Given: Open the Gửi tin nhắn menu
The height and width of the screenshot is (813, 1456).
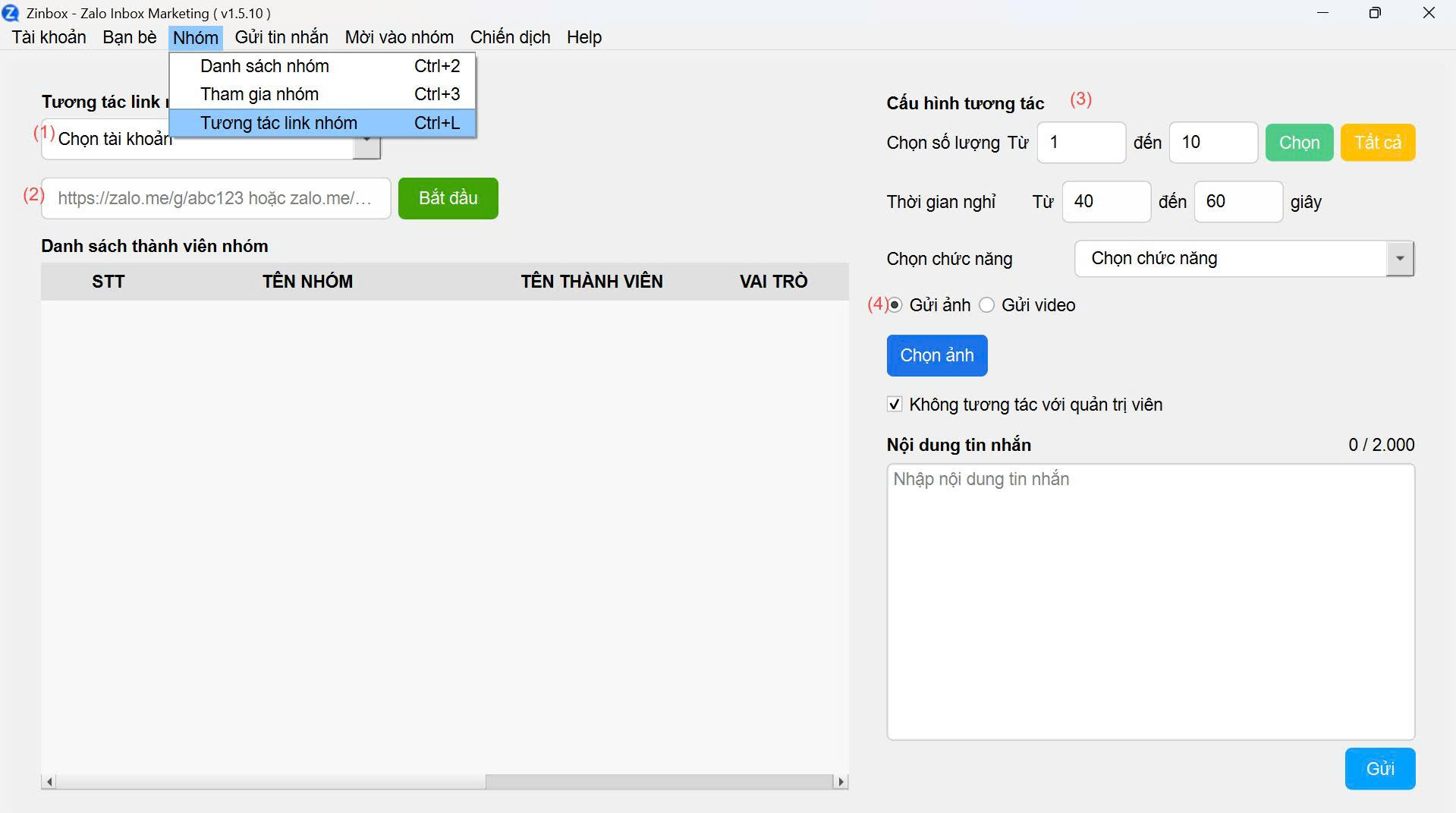Looking at the screenshot, I should (x=281, y=37).
